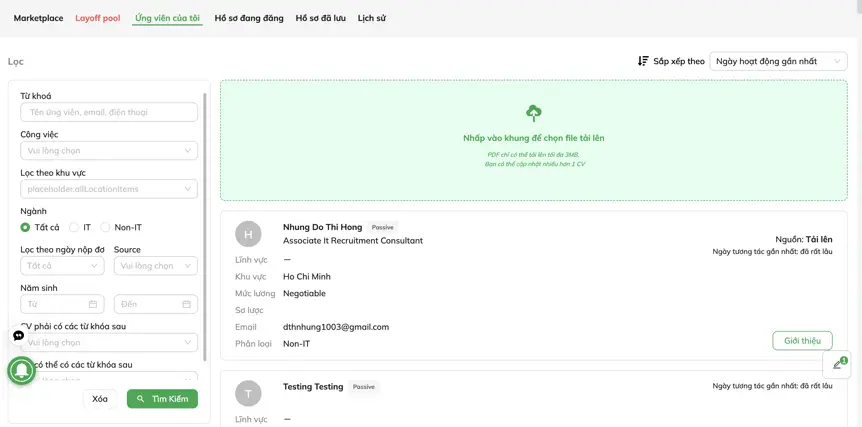Click the avatar H of Nhung Do Thi Hong

pos(248,234)
